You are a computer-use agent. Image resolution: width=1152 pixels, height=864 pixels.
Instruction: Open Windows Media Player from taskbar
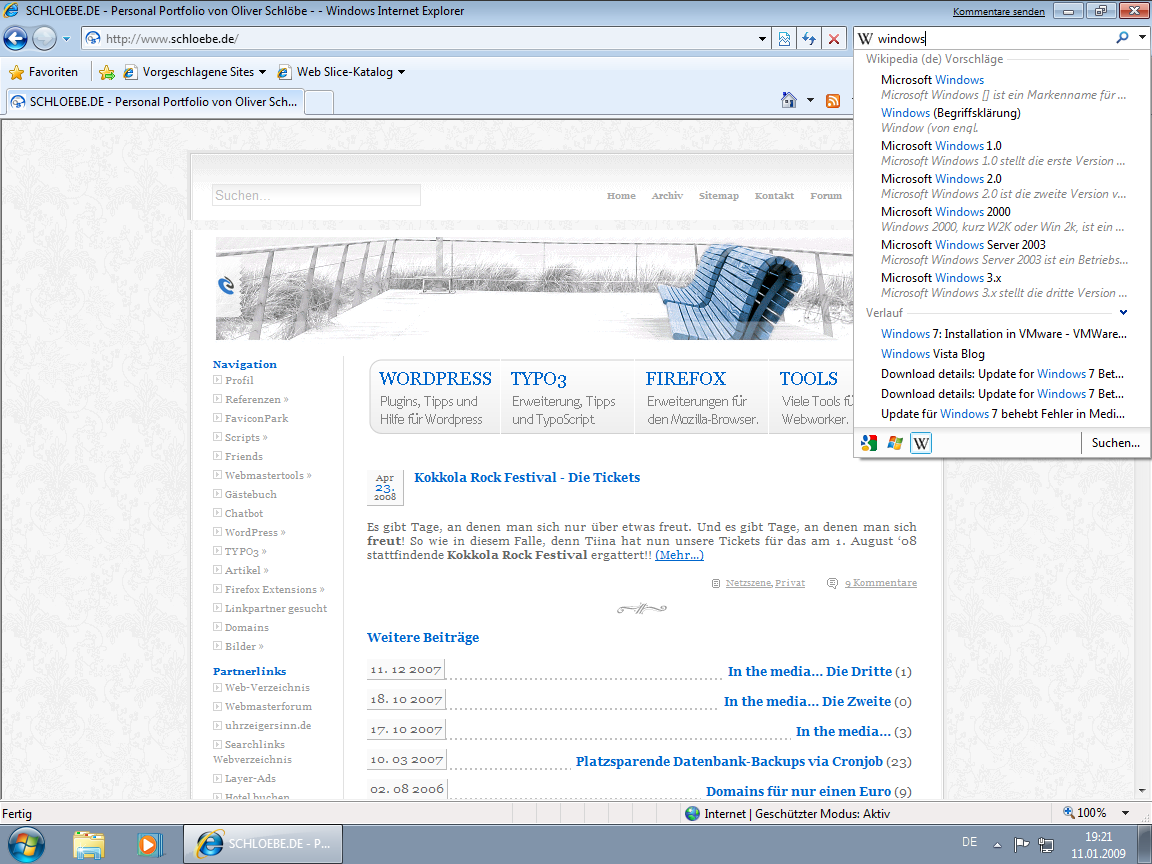[x=149, y=843]
